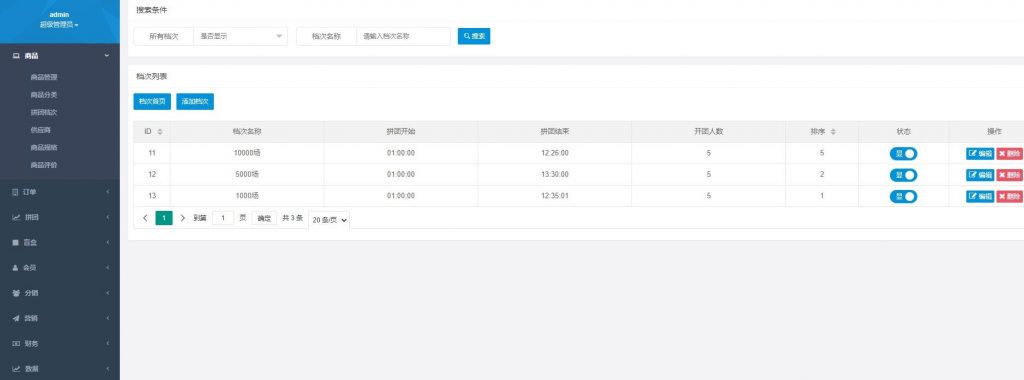Image resolution: width=1024 pixels, height=380 pixels.
Task: Click the 1000场 name cell
Action: point(248,196)
